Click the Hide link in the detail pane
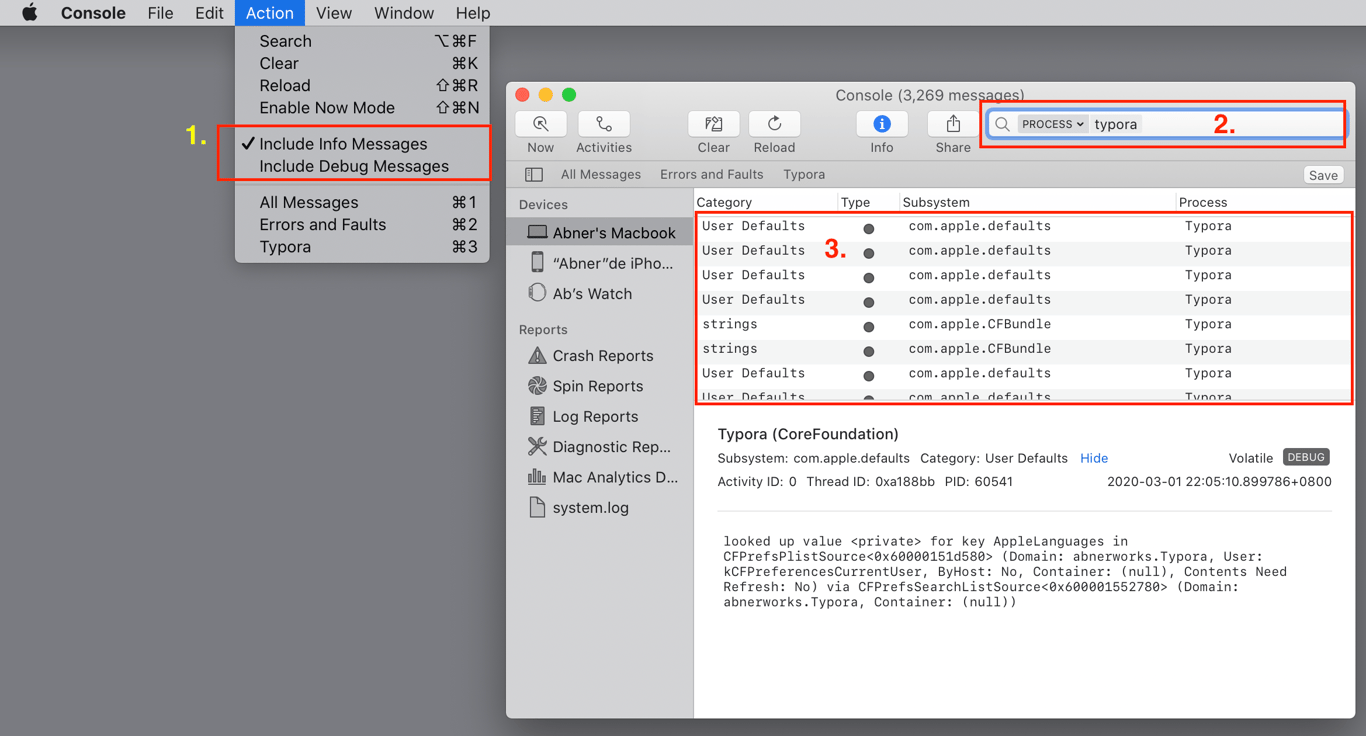 1094,458
